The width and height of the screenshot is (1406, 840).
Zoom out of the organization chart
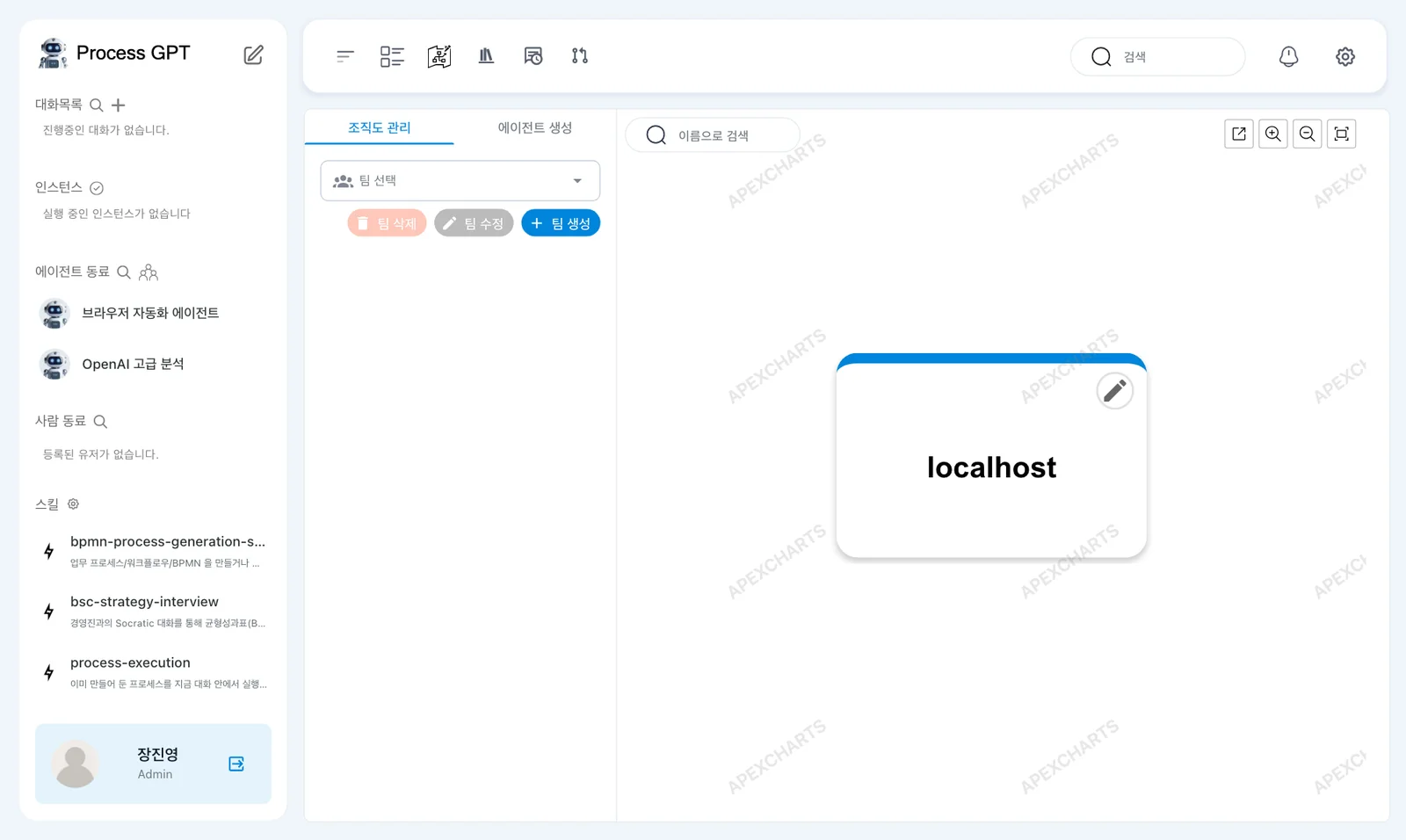[x=1308, y=134]
